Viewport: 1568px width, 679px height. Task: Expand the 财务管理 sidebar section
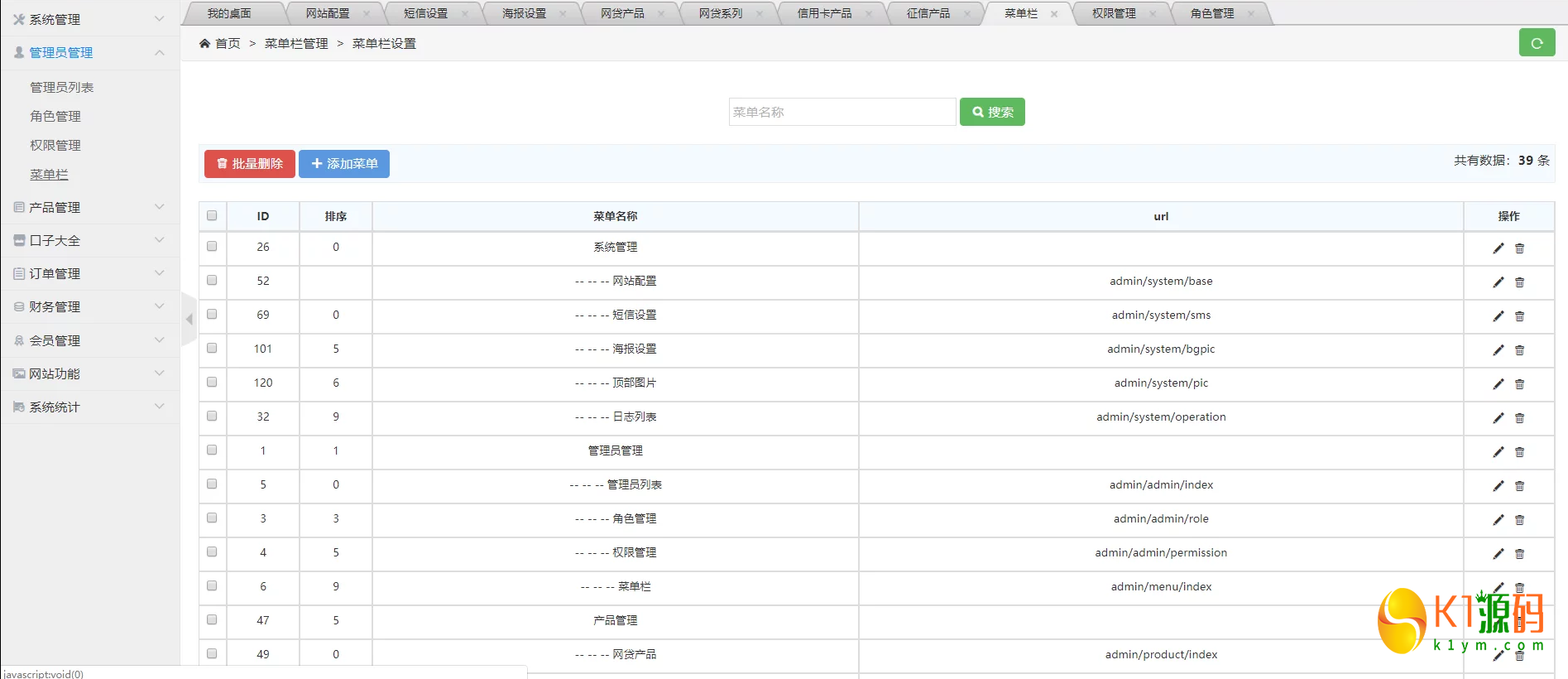89,306
